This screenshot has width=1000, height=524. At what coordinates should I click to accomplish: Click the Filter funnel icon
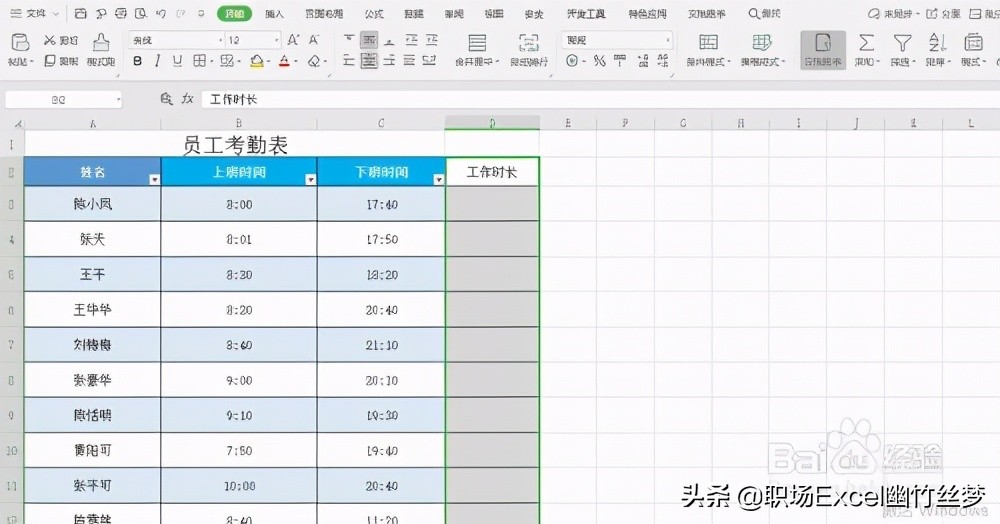[902, 43]
